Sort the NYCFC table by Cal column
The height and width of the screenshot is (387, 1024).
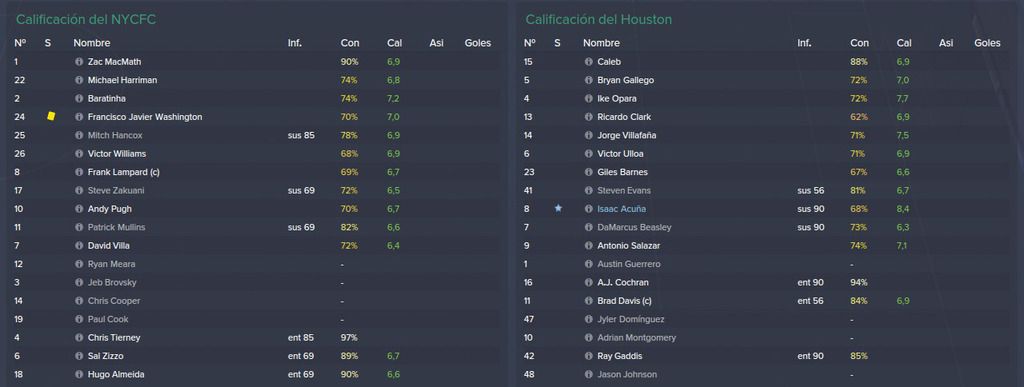[394, 43]
